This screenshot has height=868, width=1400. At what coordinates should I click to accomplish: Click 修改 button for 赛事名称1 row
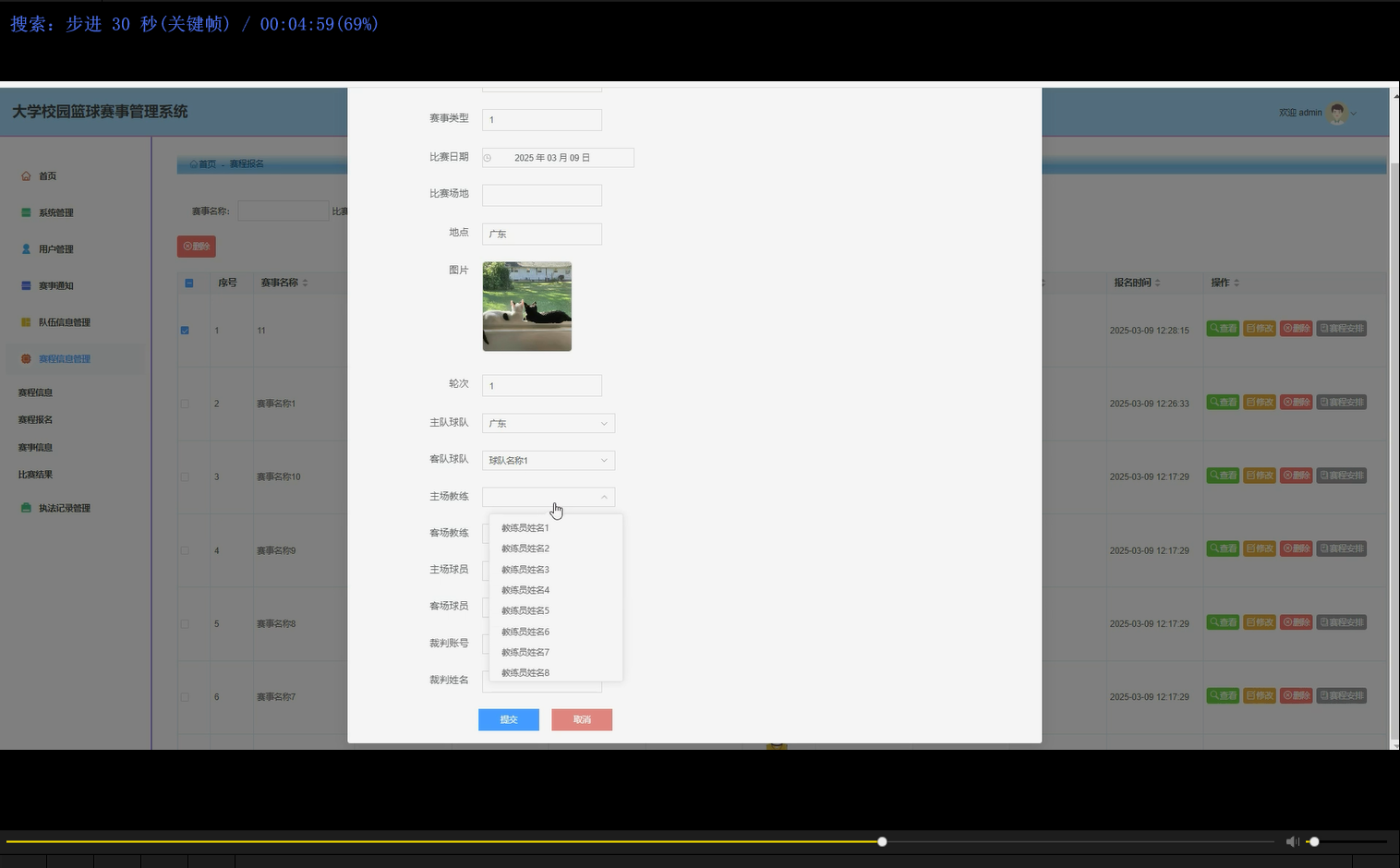(x=1260, y=403)
